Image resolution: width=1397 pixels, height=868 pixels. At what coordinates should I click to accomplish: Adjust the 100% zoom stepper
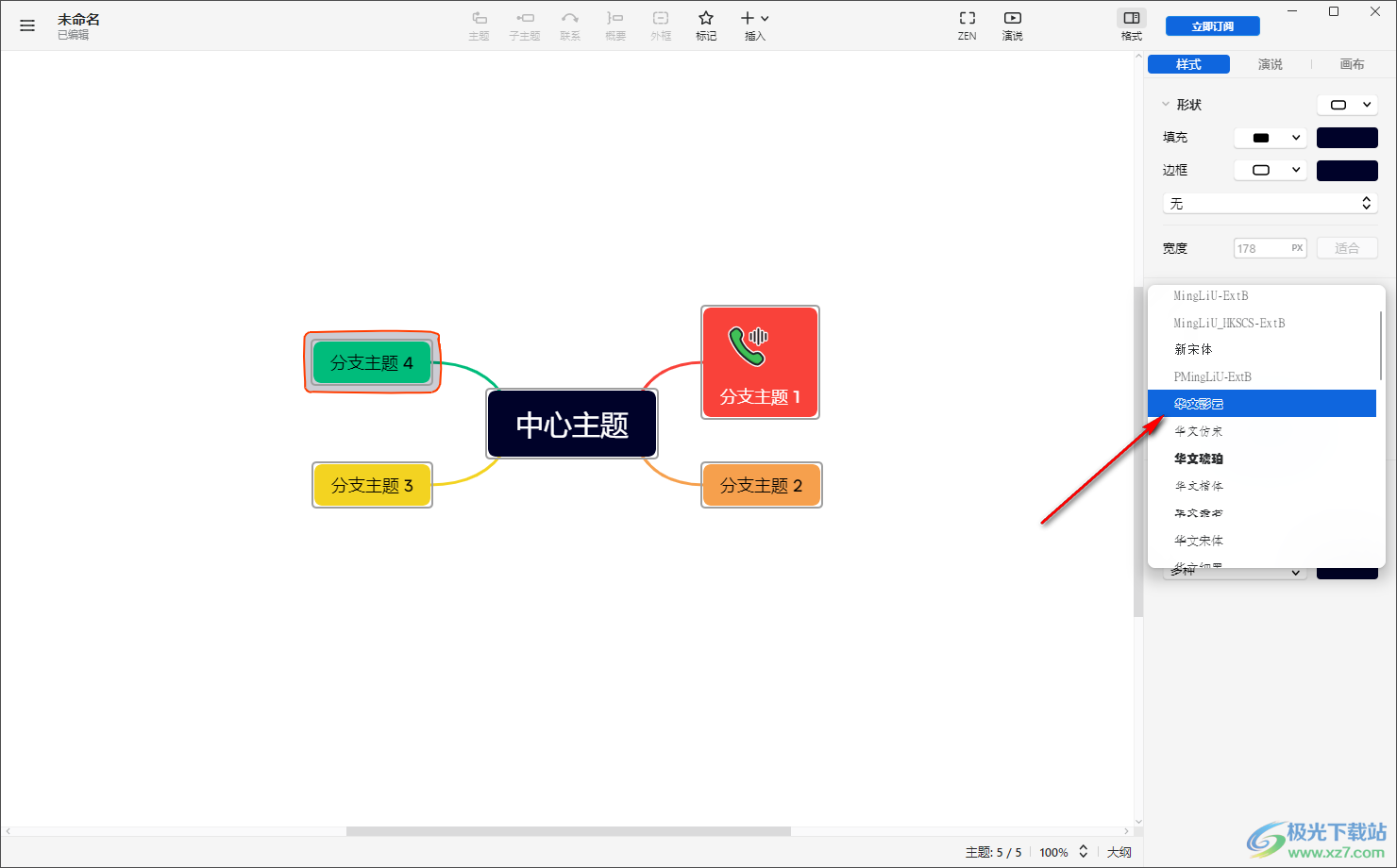[1084, 852]
